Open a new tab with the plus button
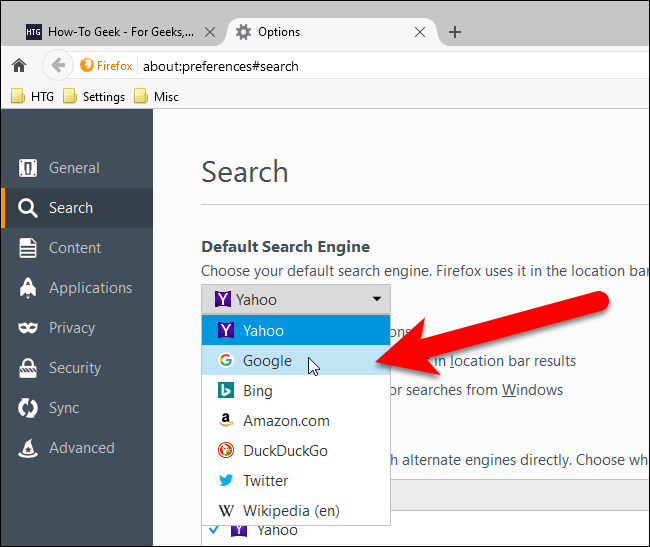Viewport: 650px width, 547px height. click(x=454, y=32)
